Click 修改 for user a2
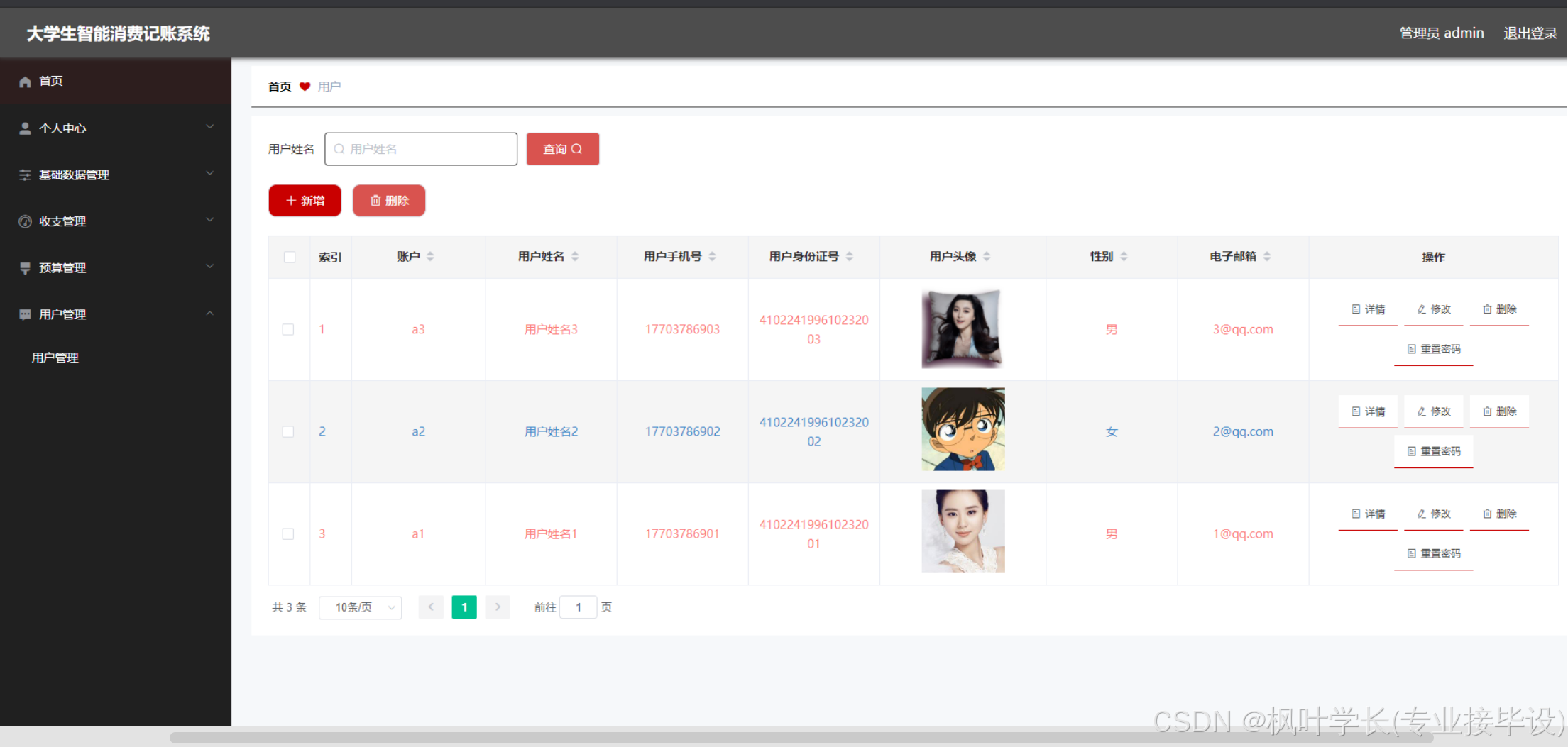Screen dimensions: 1568x747 point(1434,412)
